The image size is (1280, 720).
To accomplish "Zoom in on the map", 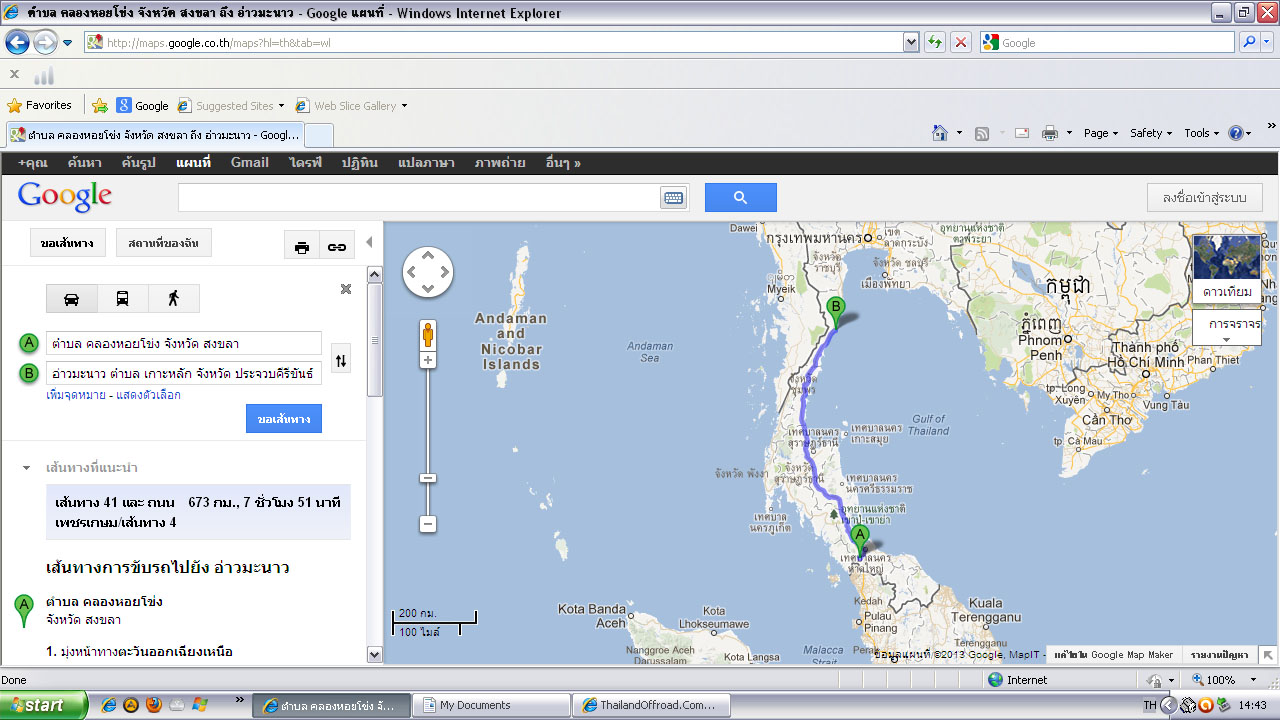I will [428, 360].
